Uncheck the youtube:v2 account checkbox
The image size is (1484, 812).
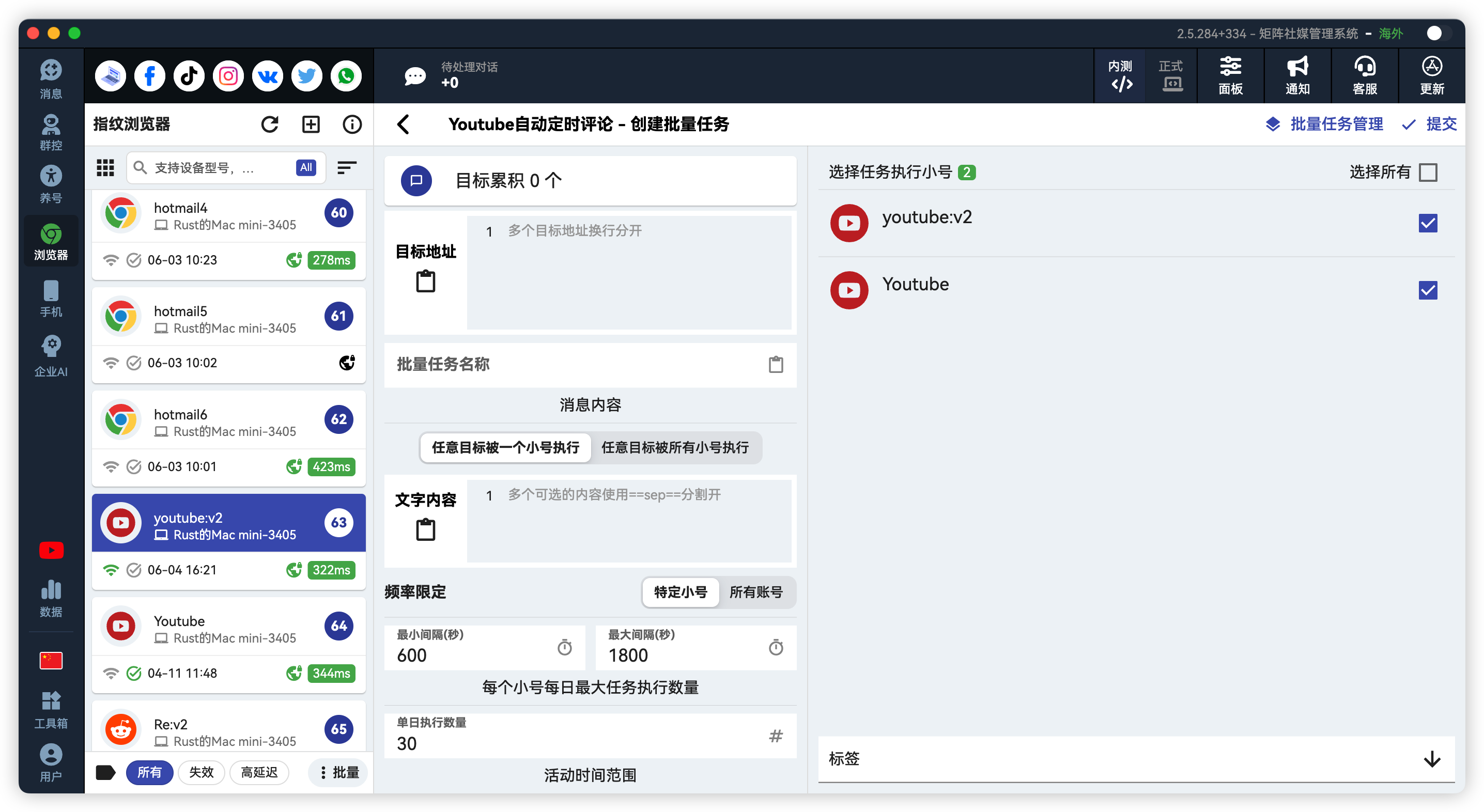coord(1428,224)
